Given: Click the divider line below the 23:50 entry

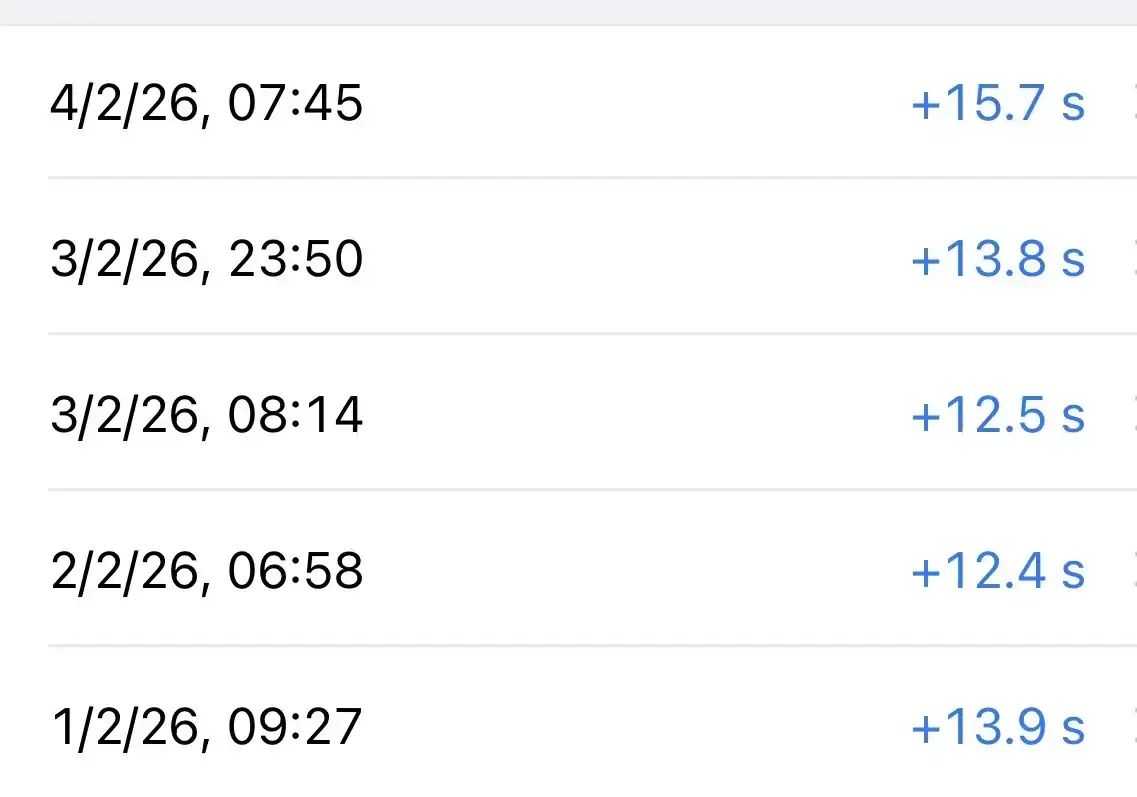Looking at the screenshot, I should 590,333.
